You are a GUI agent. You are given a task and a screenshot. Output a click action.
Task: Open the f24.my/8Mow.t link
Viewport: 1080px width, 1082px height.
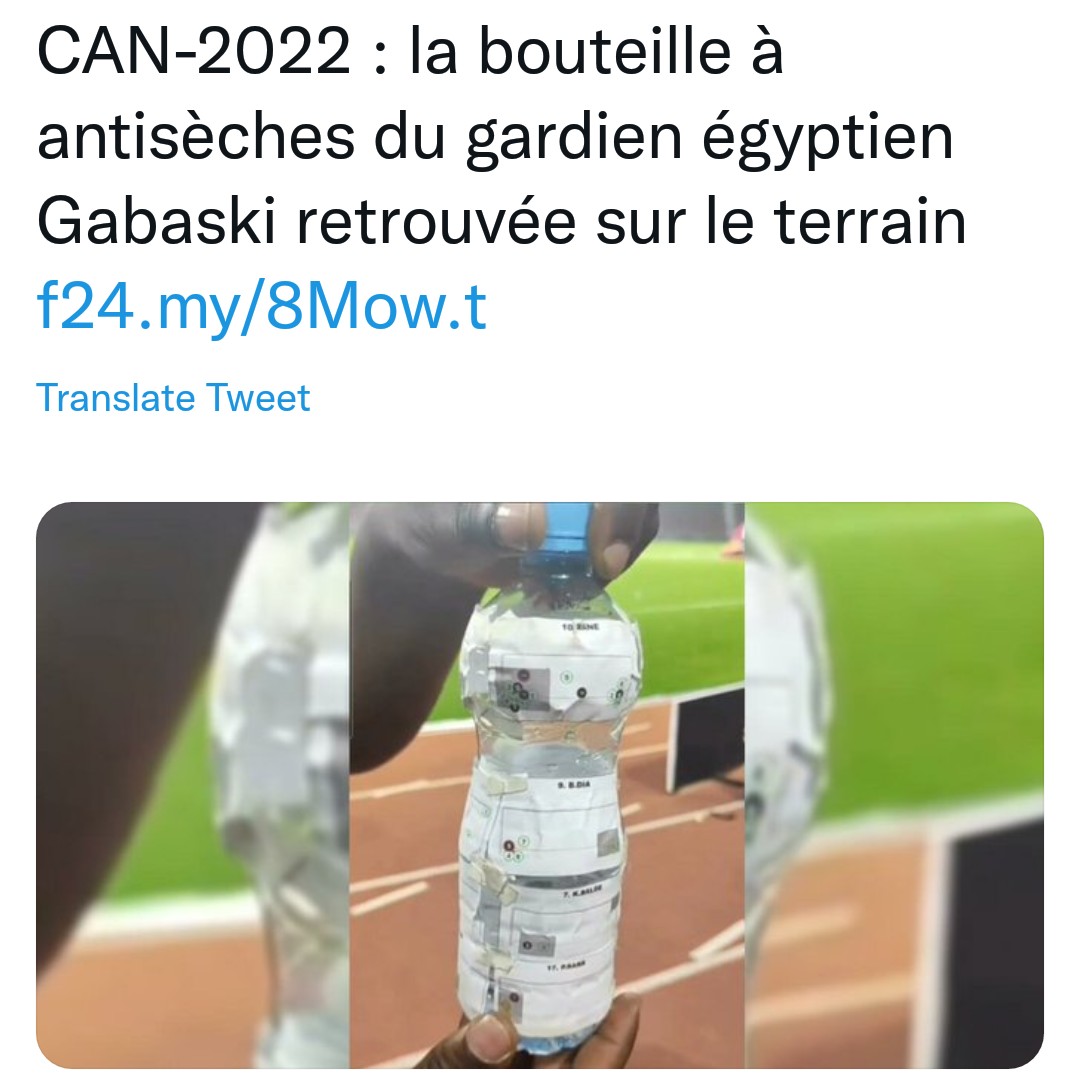coord(262,306)
